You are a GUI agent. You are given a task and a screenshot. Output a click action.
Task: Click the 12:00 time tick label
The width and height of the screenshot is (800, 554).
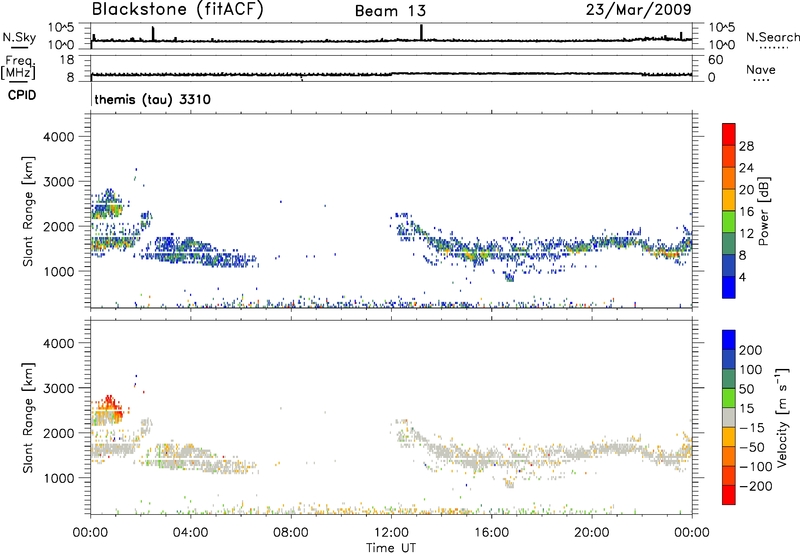[391, 533]
